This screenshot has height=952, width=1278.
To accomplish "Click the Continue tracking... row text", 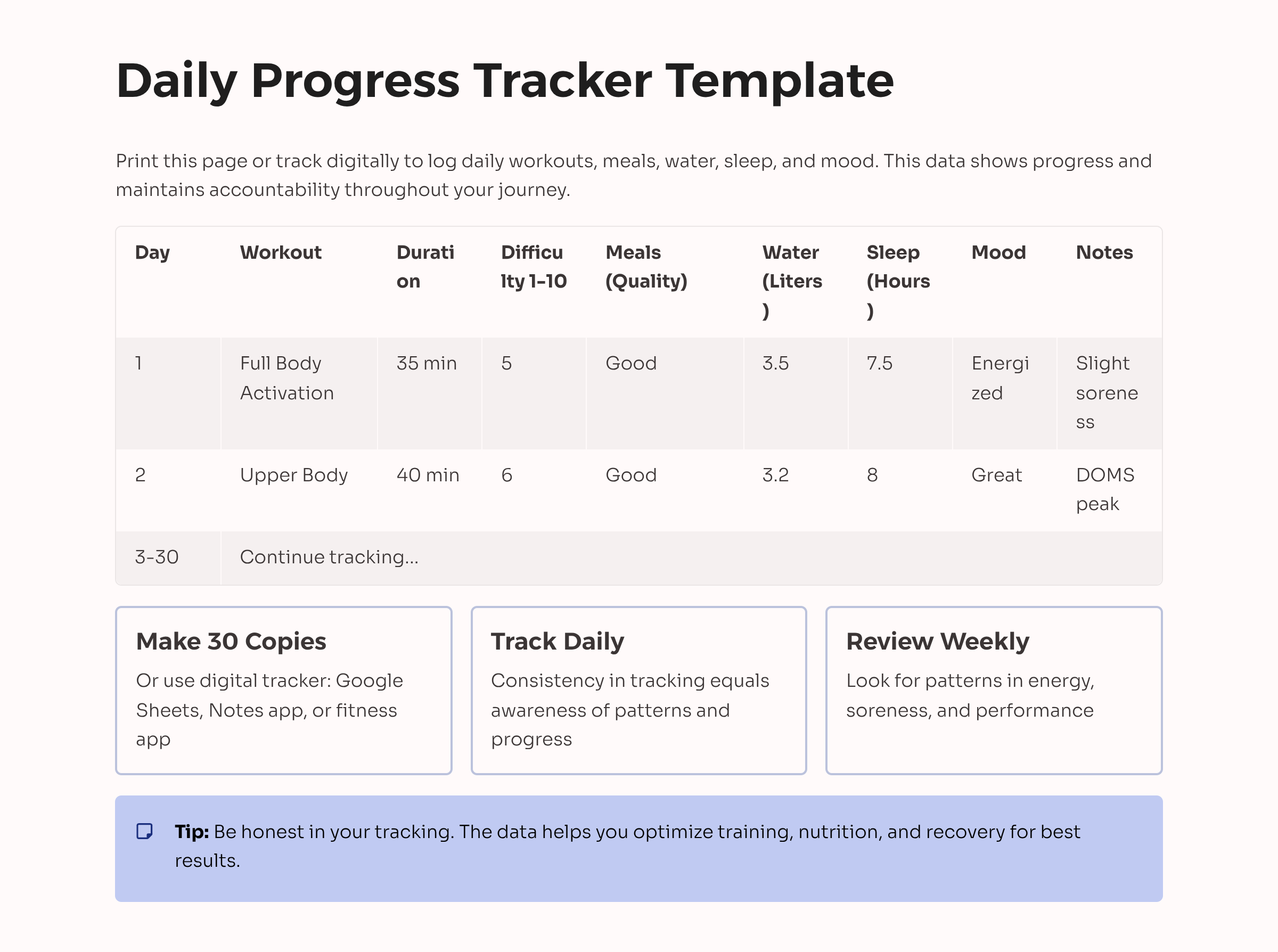I will click(329, 557).
